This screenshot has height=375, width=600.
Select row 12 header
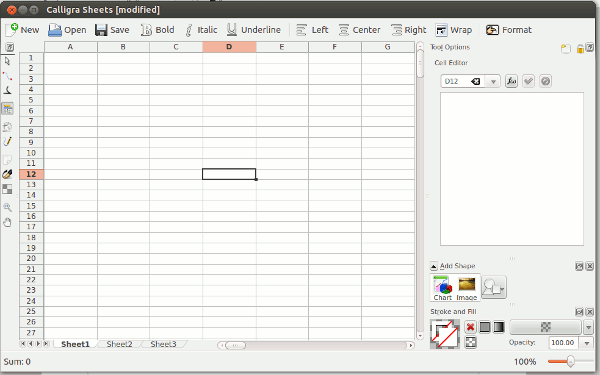31,174
